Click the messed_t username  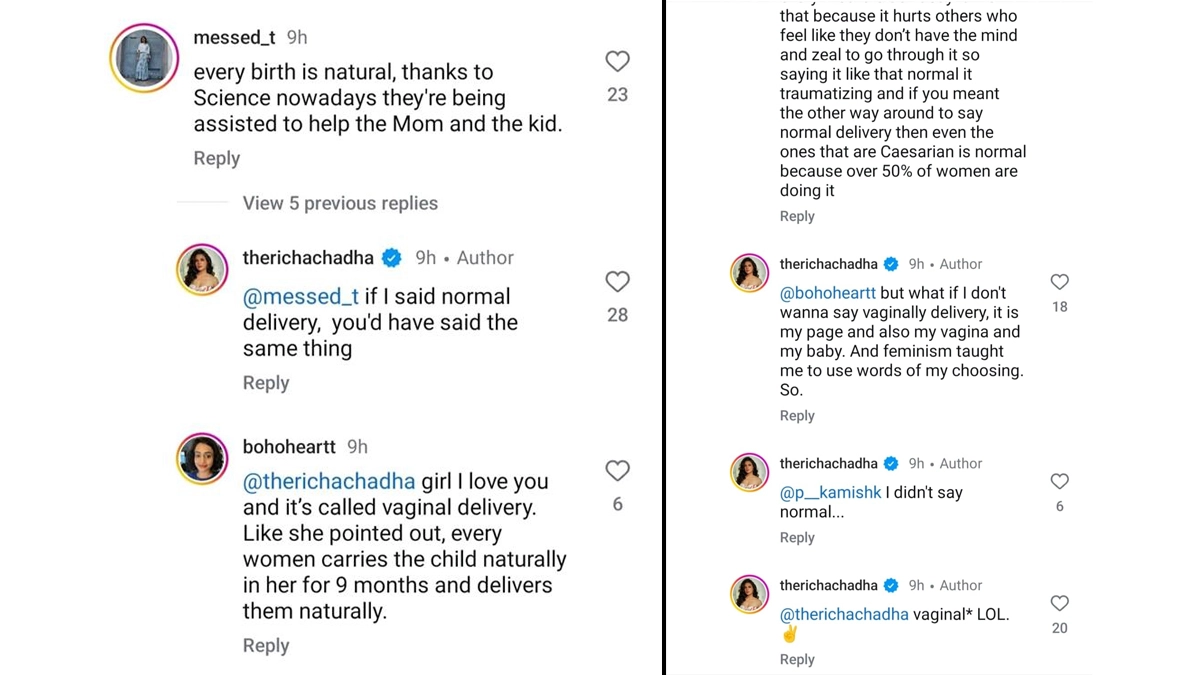234,37
